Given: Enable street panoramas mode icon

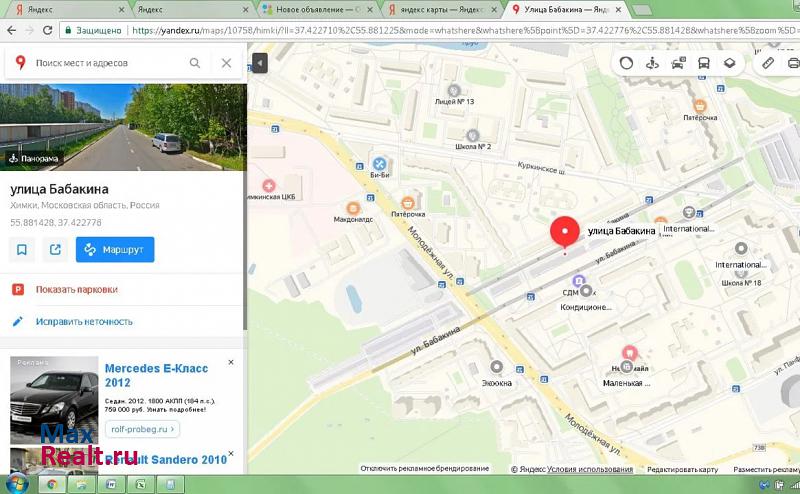Looking at the screenshot, I should pyautogui.click(x=652, y=62).
